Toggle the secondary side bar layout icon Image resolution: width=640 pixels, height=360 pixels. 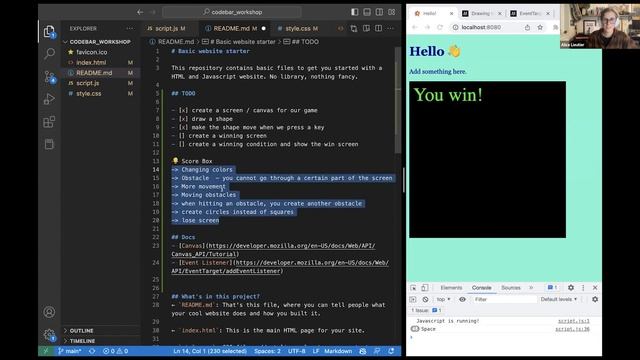coord(379,12)
